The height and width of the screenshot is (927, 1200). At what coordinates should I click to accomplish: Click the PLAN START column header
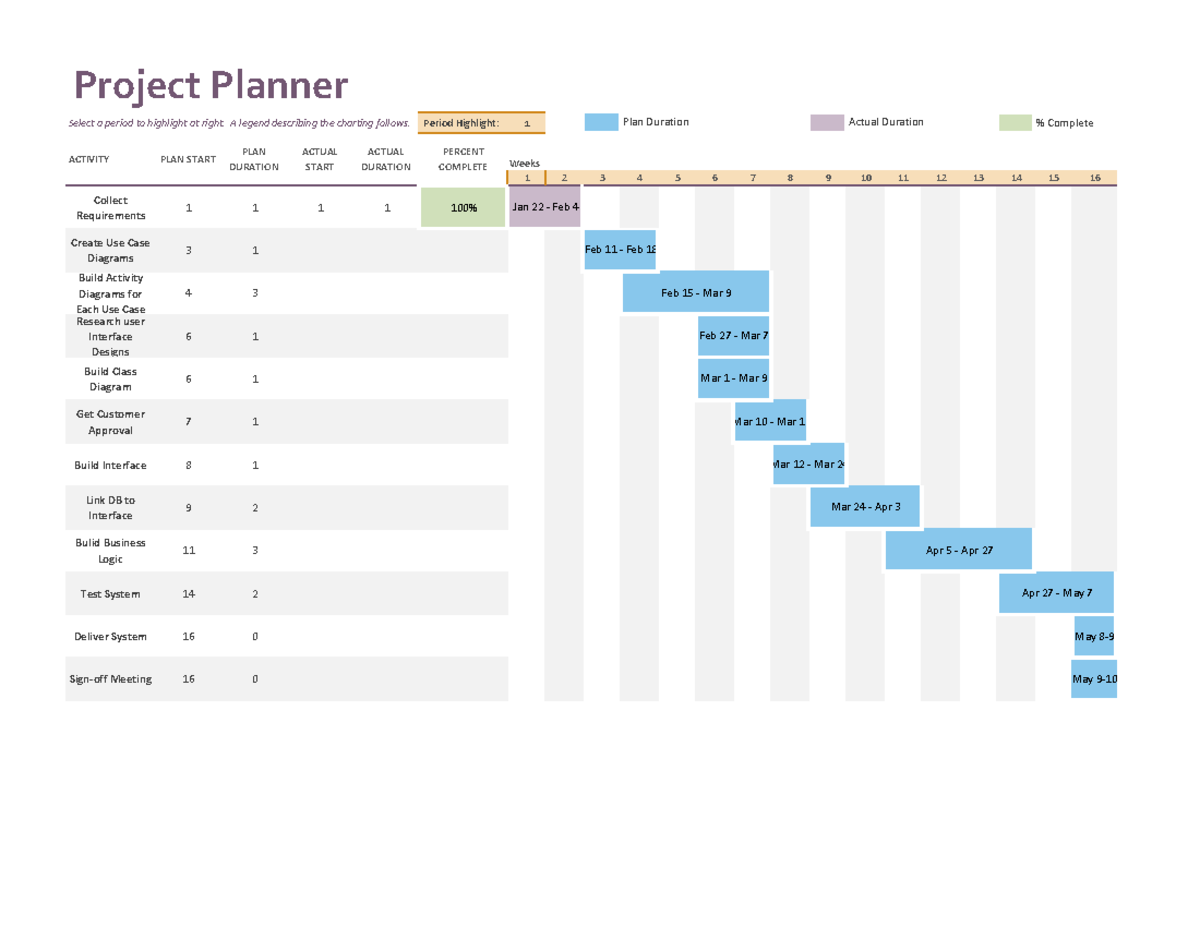[188, 159]
